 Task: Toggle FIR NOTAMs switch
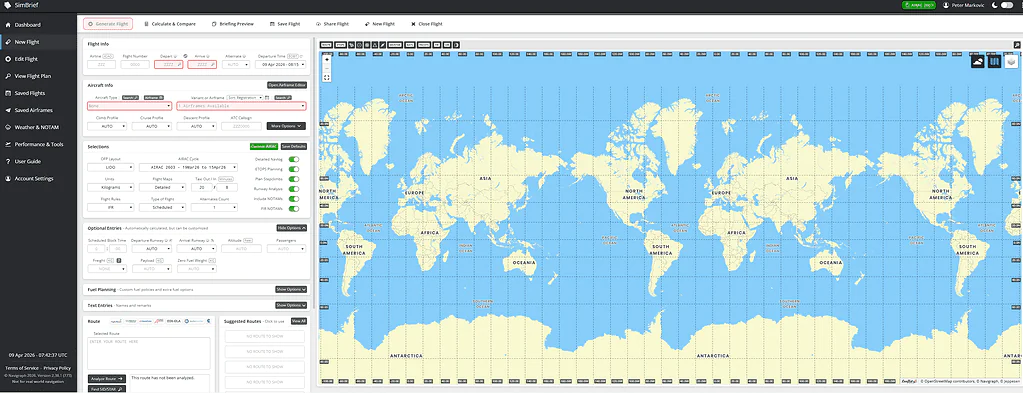click(x=294, y=208)
